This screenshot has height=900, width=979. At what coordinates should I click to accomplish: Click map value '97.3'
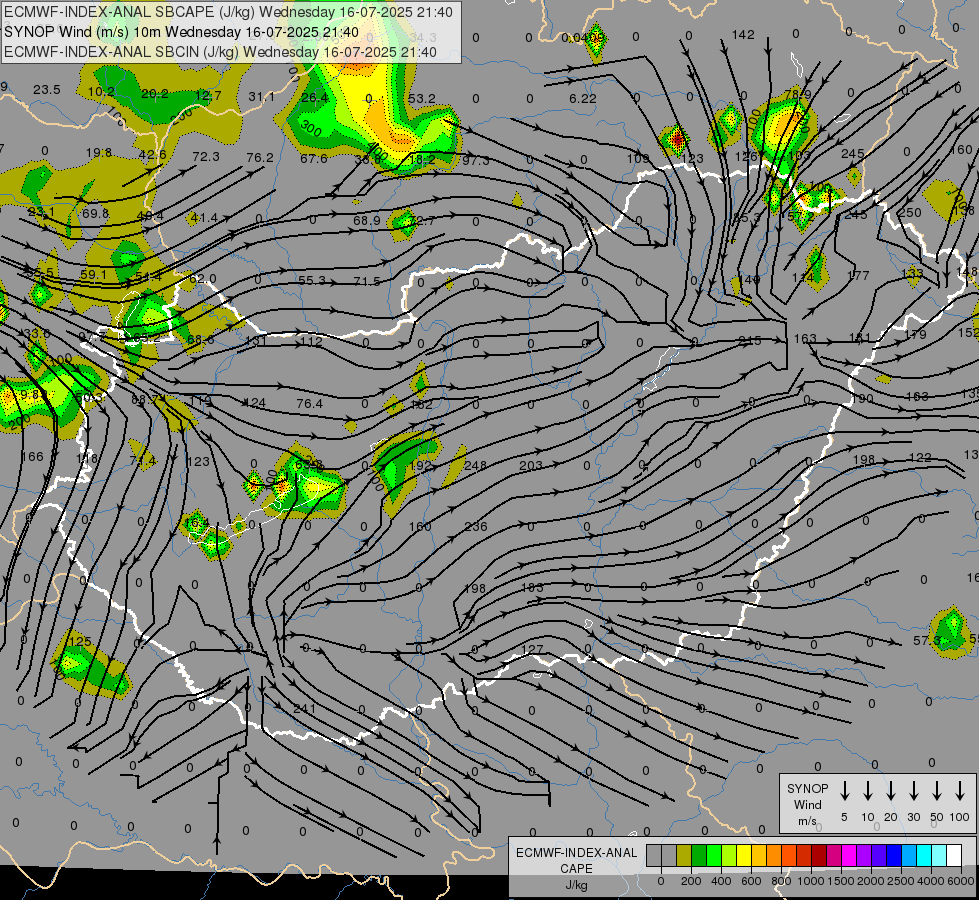tap(476, 161)
